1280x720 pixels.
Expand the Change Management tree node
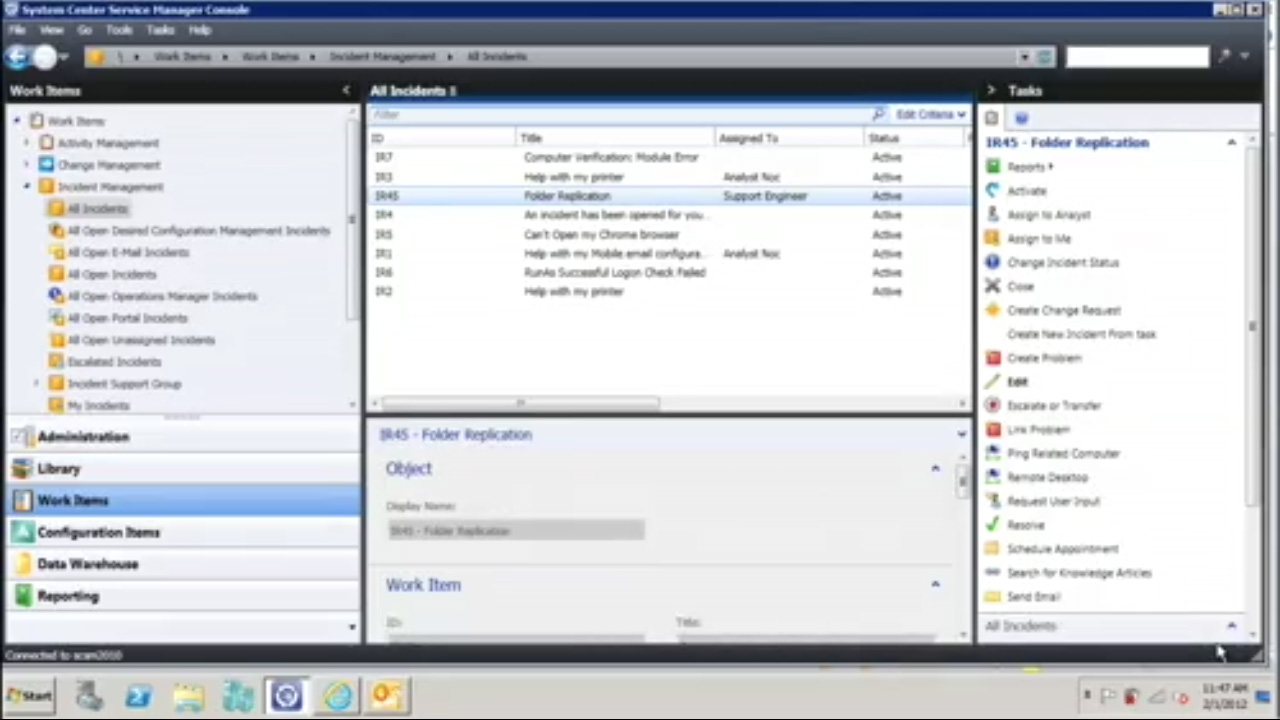(x=27, y=165)
